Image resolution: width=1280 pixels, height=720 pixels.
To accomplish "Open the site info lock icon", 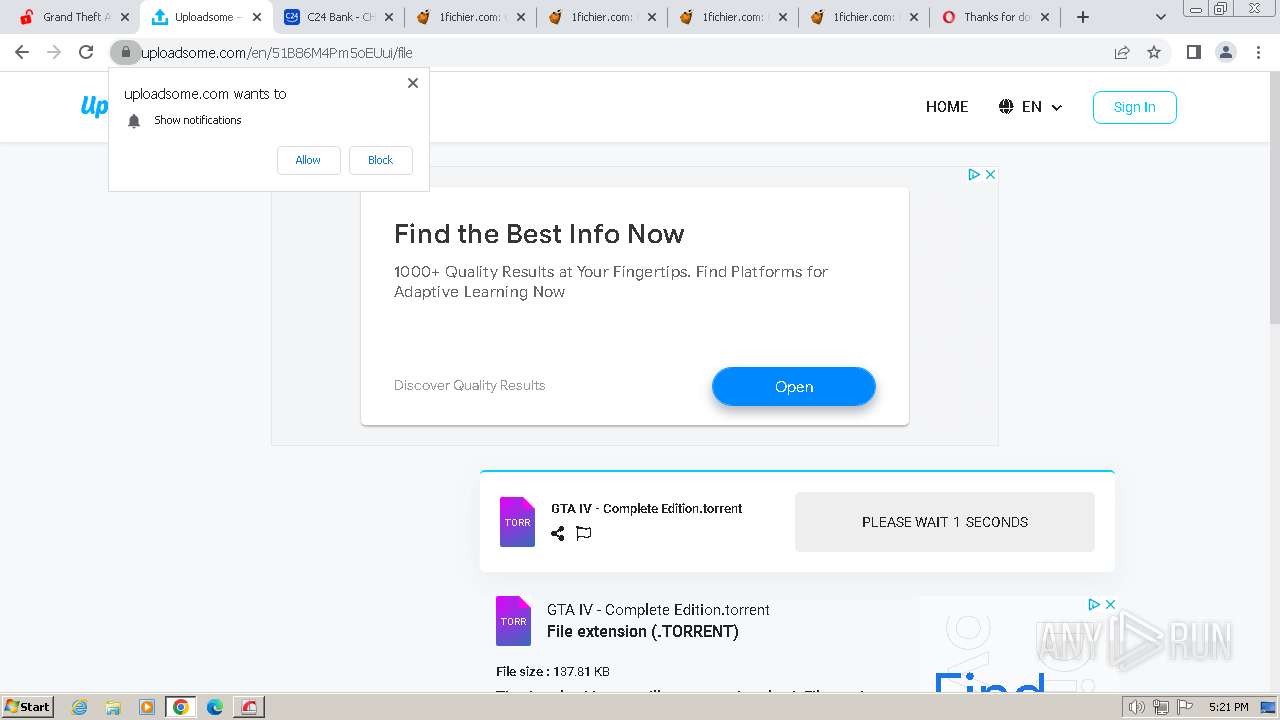I will pyautogui.click(x=125, y=52).
